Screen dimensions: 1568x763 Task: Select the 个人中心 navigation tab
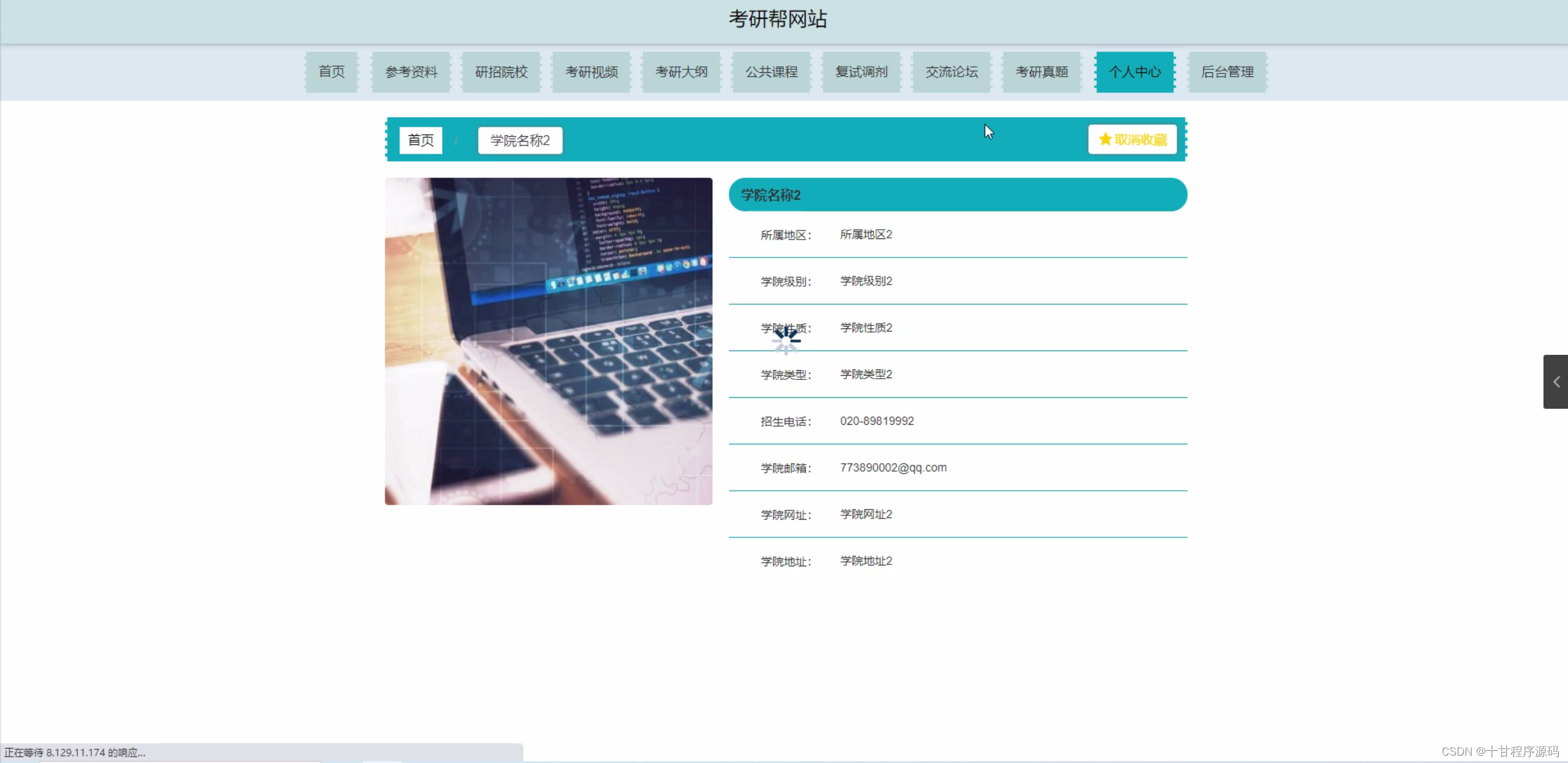pyautogui.click(x=1133, y=72)
